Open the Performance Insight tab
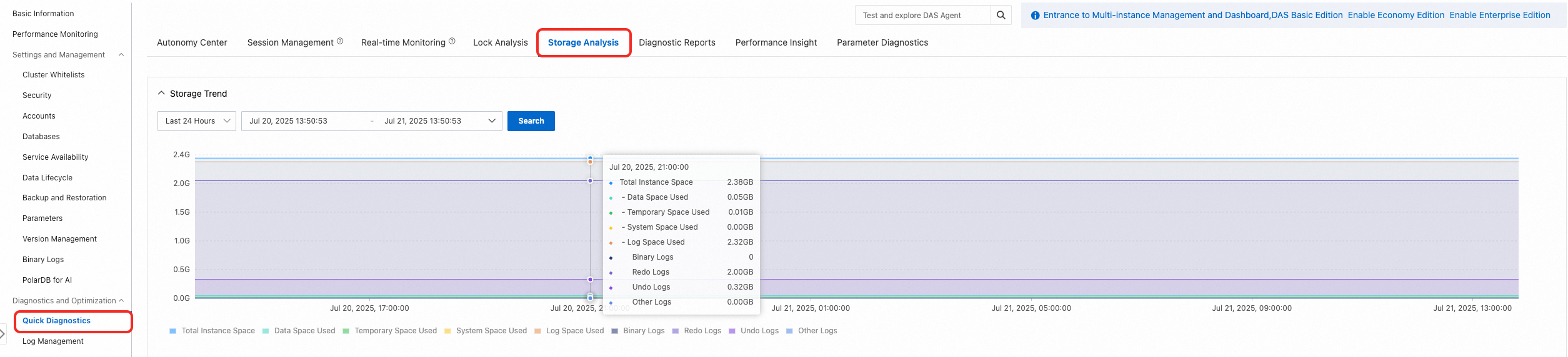 click(x=776, y=42)
